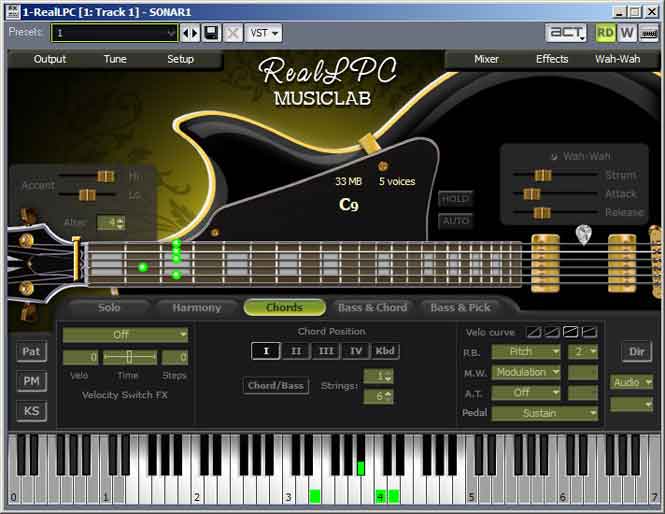Select chord position IV

(x=355, y=351)
